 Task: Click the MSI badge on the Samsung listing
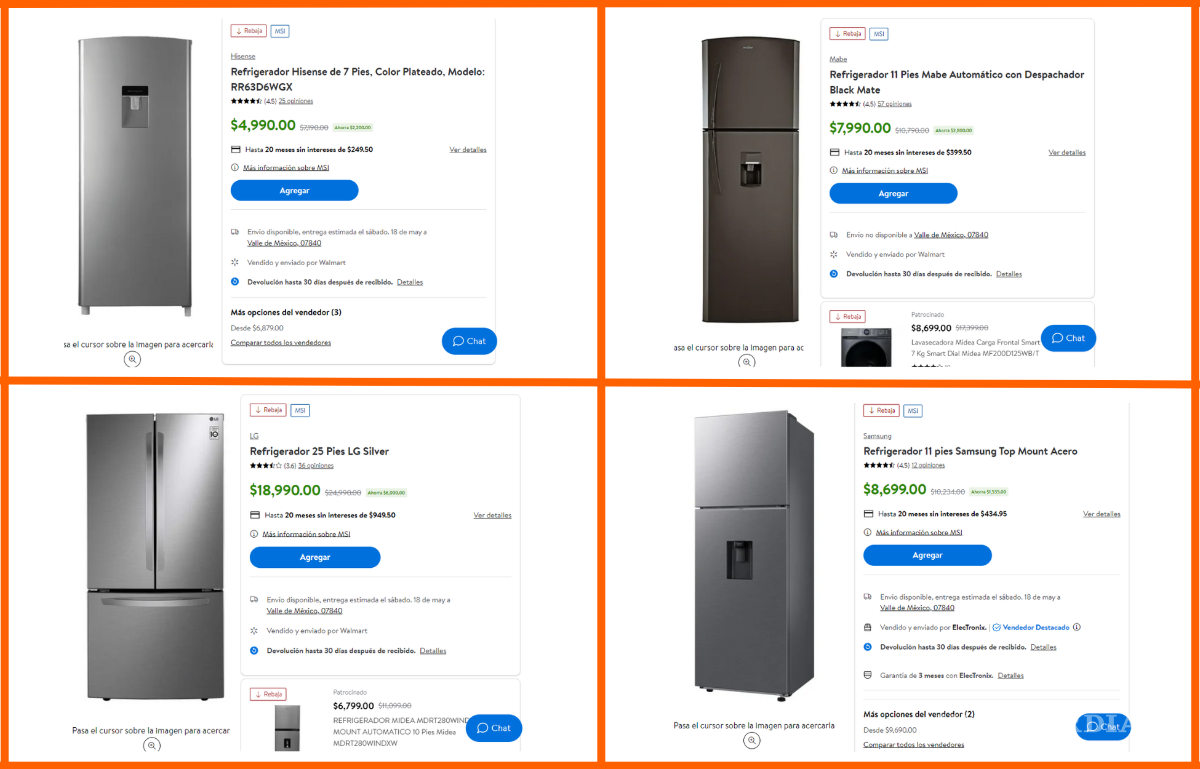(x=912, y=410)
